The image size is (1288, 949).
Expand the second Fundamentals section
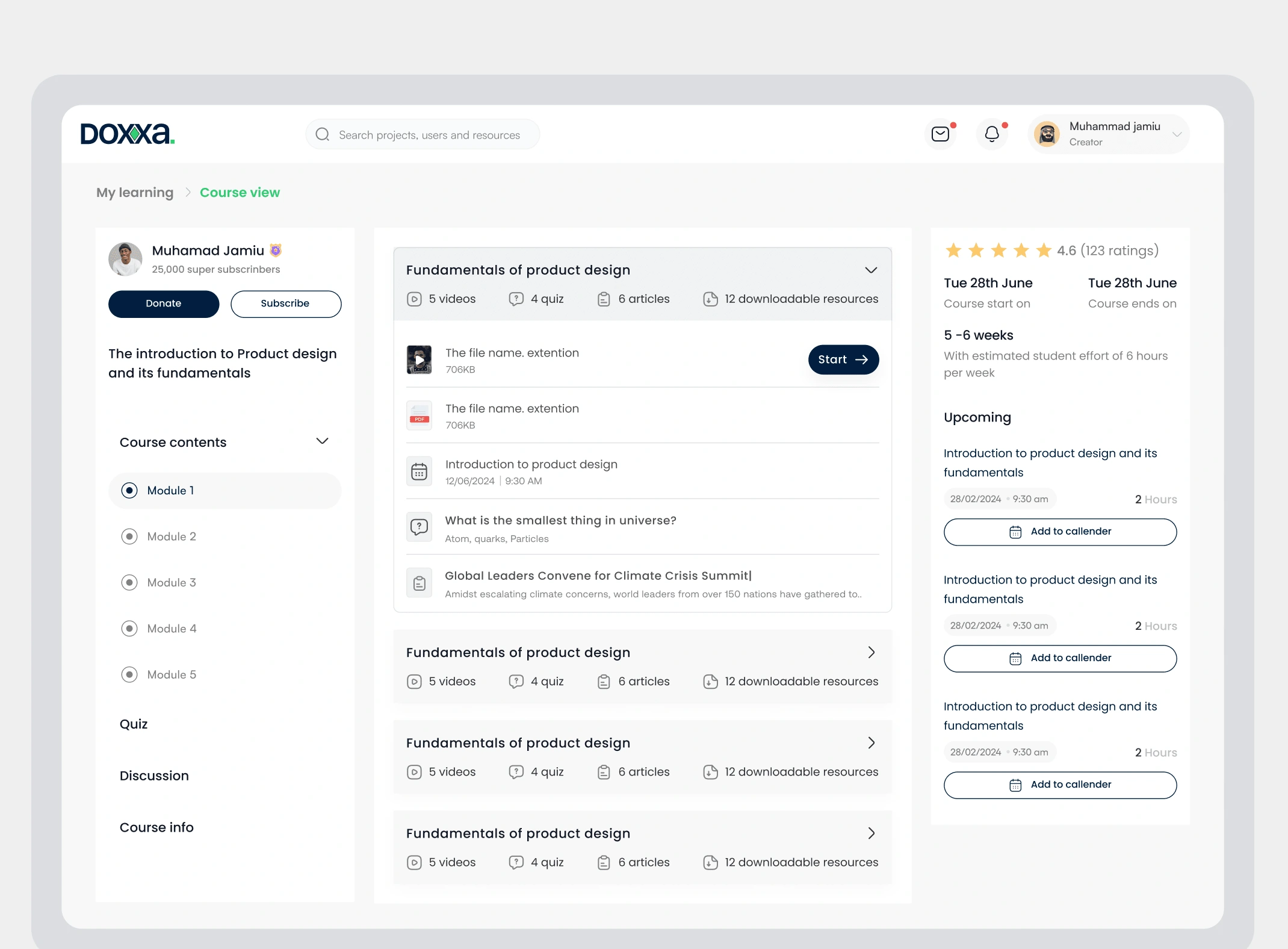tap(872, 652)
